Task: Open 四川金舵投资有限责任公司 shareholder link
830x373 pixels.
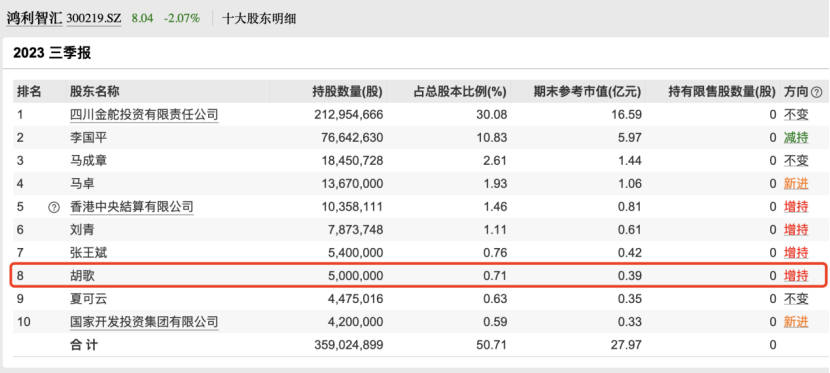Action: pyautogui.click(x=144, y=115)
